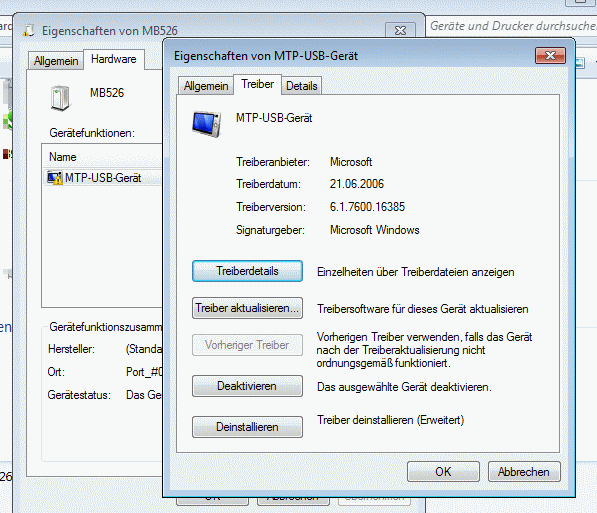Close the MTP-USB-Gerät properties dialog
Screen dimensions: 597x513
click(x=550, y=56)
